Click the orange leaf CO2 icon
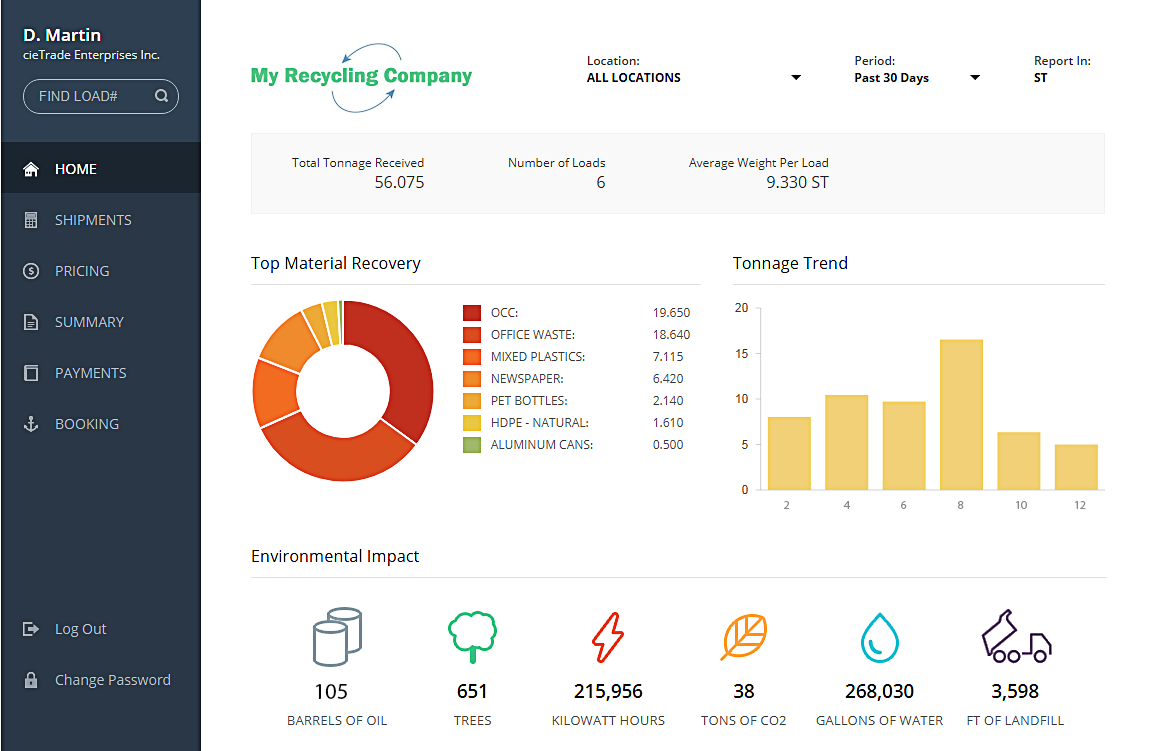The height and width of the screenshot is (751, 1156). pyautogui.click(x=744, y=636)
